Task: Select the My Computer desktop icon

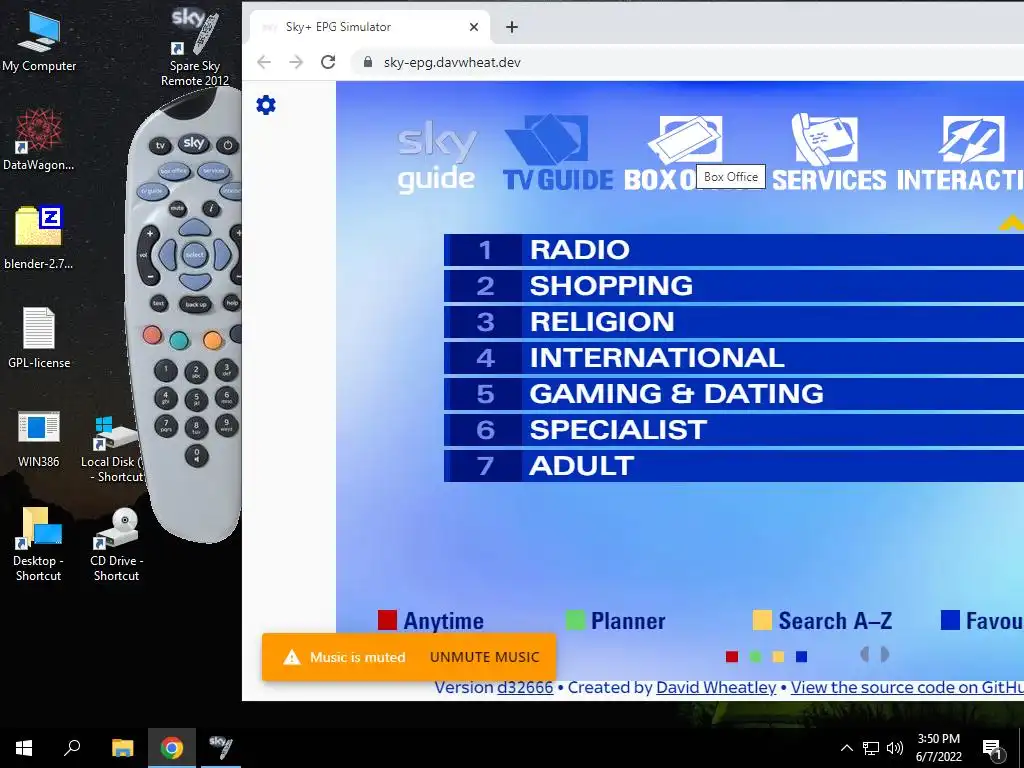Action: click(x=39, y=42)
